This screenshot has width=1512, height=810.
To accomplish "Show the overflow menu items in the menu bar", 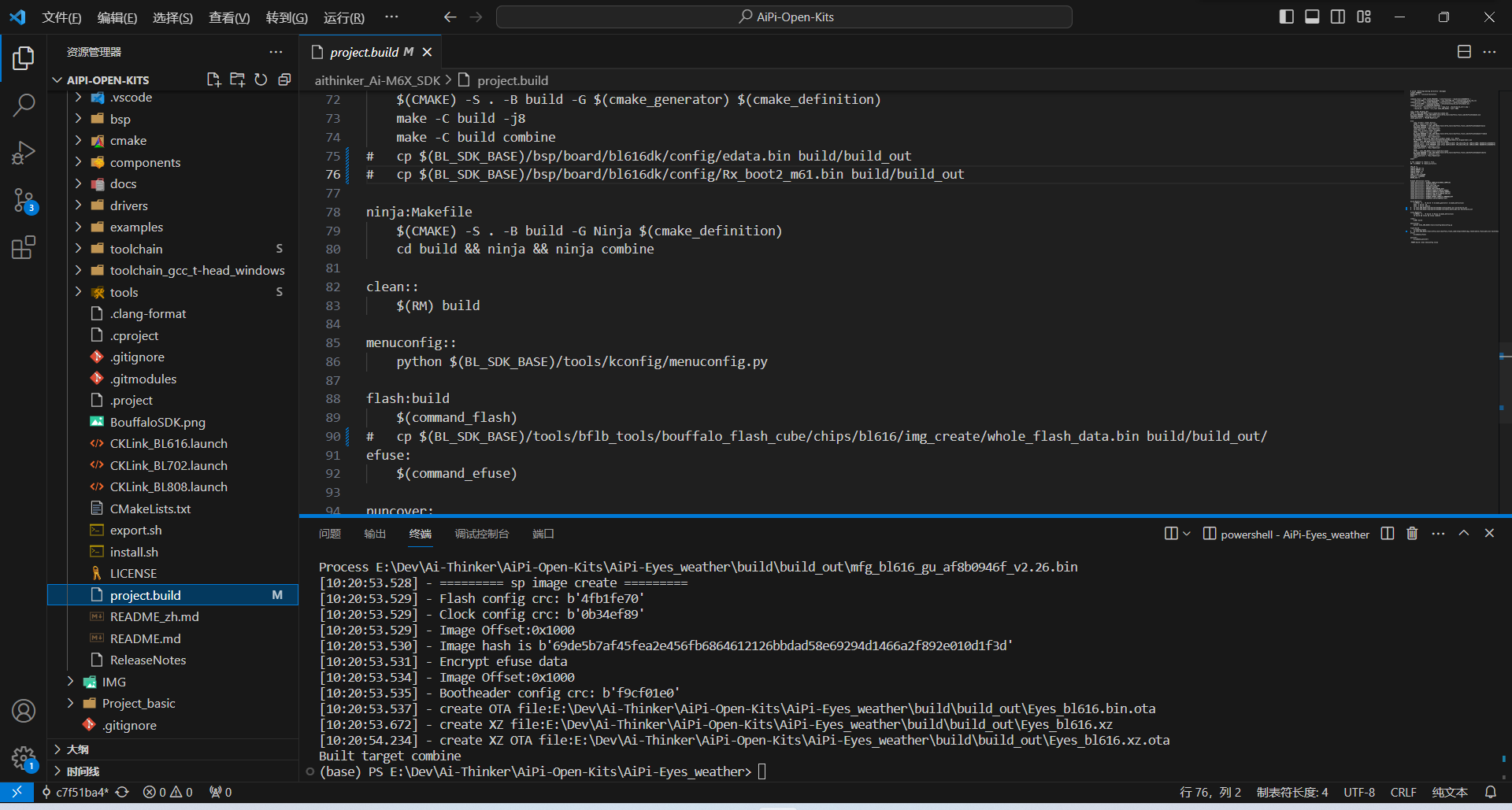I will (x=391, y=17).
